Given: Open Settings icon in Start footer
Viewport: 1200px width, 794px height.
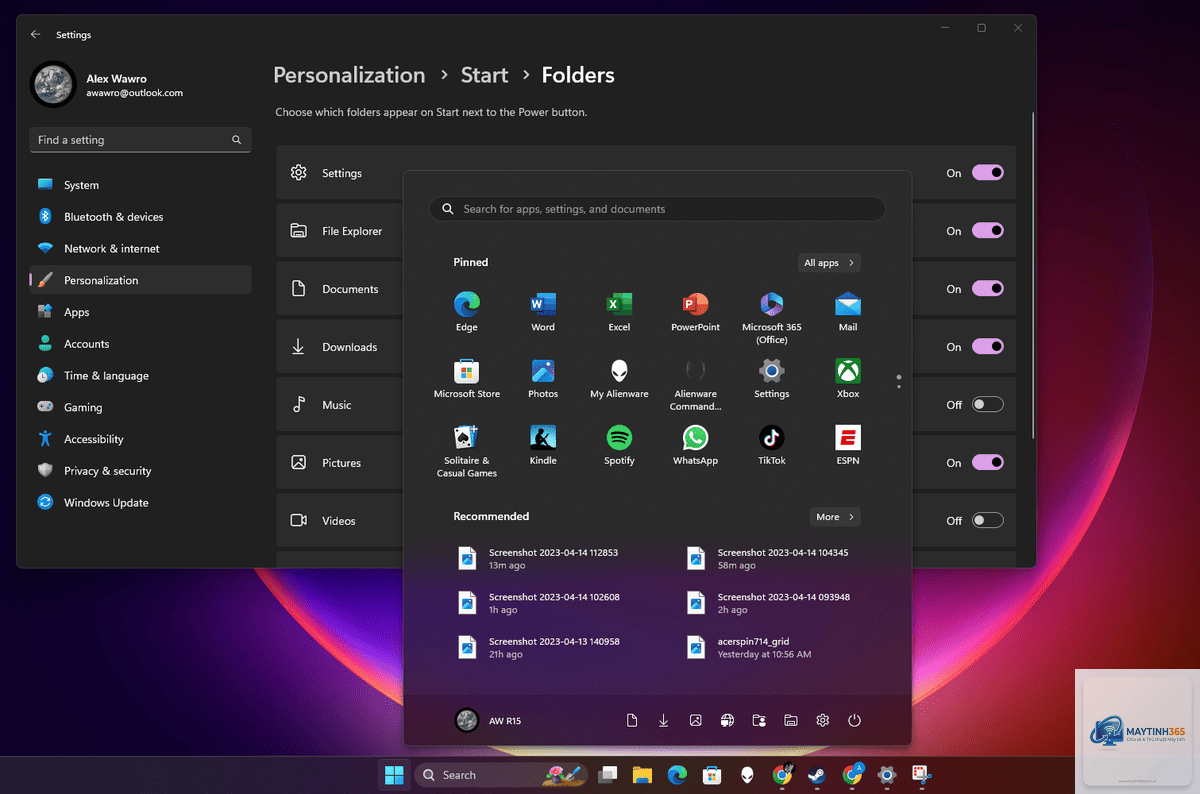Looking at the screenshot, I should tap(822, 720).
